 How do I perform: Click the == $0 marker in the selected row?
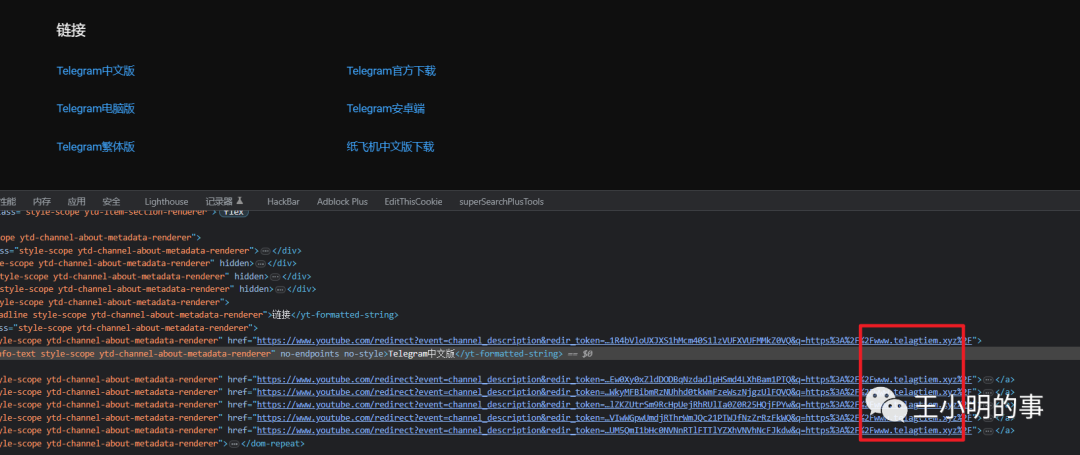(578, 354)
